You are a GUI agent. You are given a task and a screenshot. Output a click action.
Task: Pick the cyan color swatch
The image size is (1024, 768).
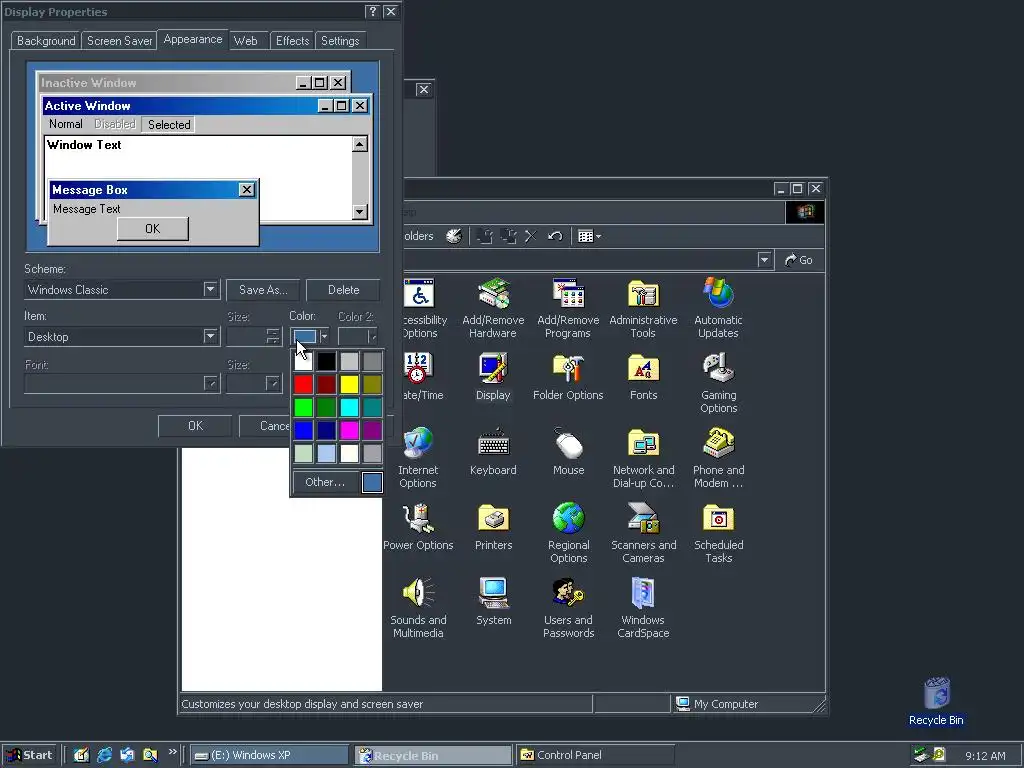pos(349,407)
